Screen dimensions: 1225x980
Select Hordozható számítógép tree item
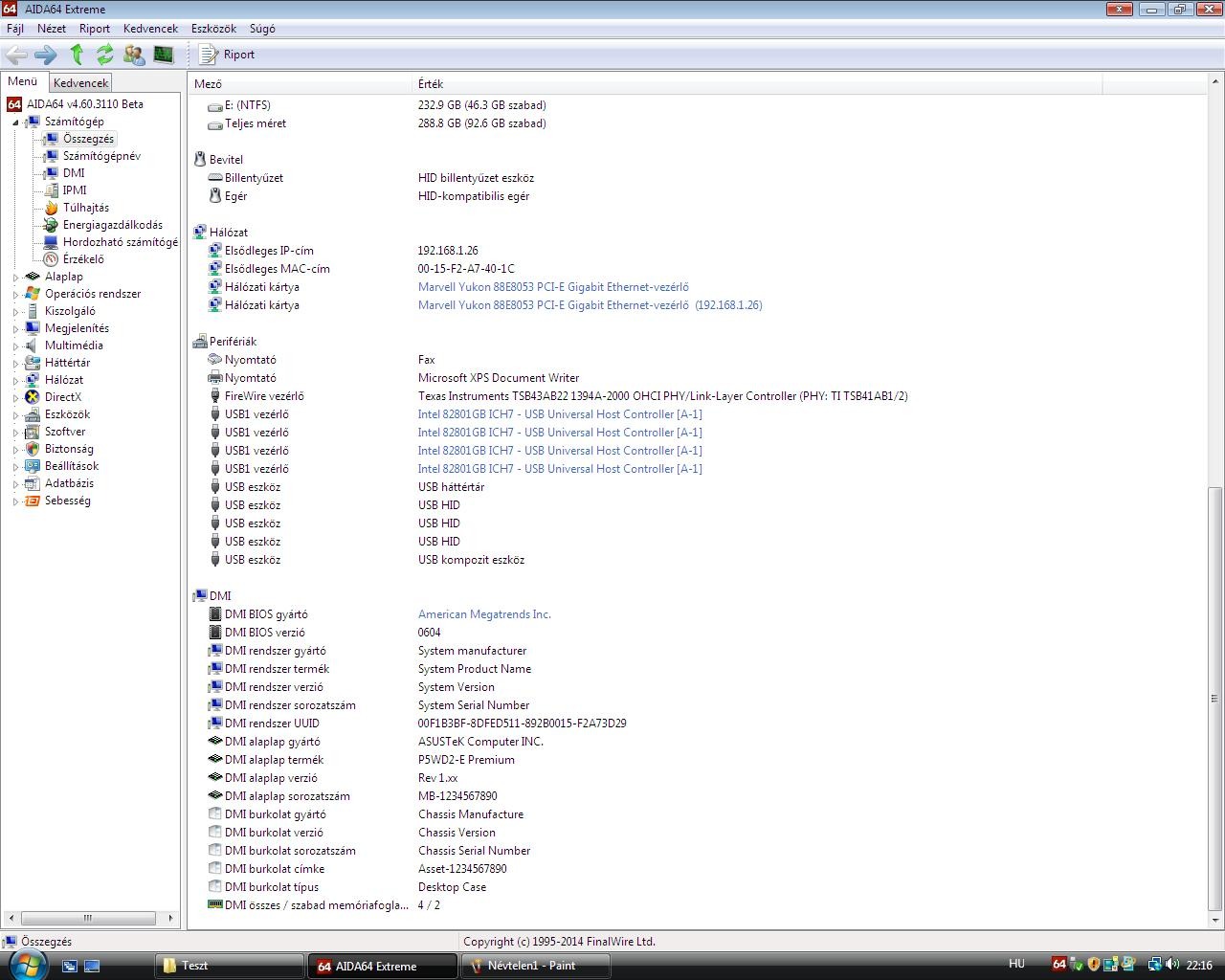pos(120,242)
